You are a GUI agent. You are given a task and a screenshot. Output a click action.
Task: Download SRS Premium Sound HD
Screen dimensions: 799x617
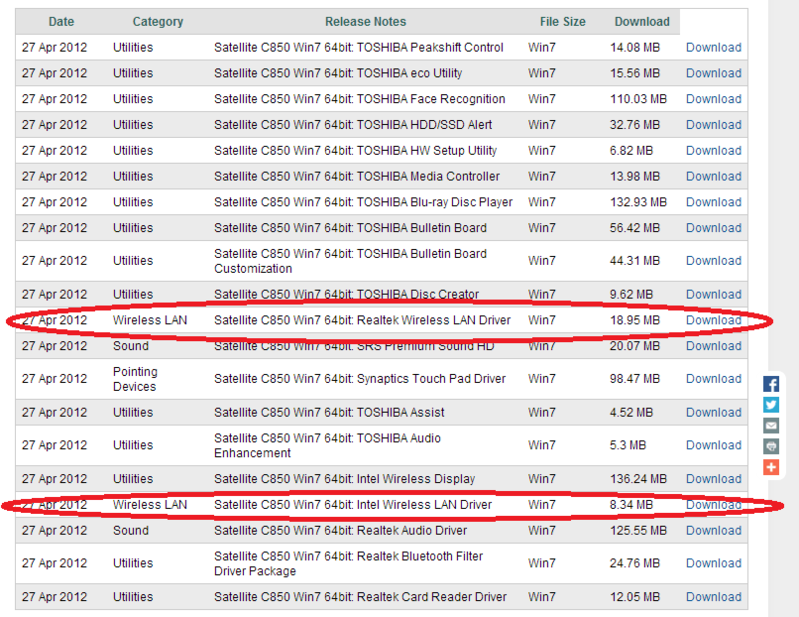coord(713,346)
